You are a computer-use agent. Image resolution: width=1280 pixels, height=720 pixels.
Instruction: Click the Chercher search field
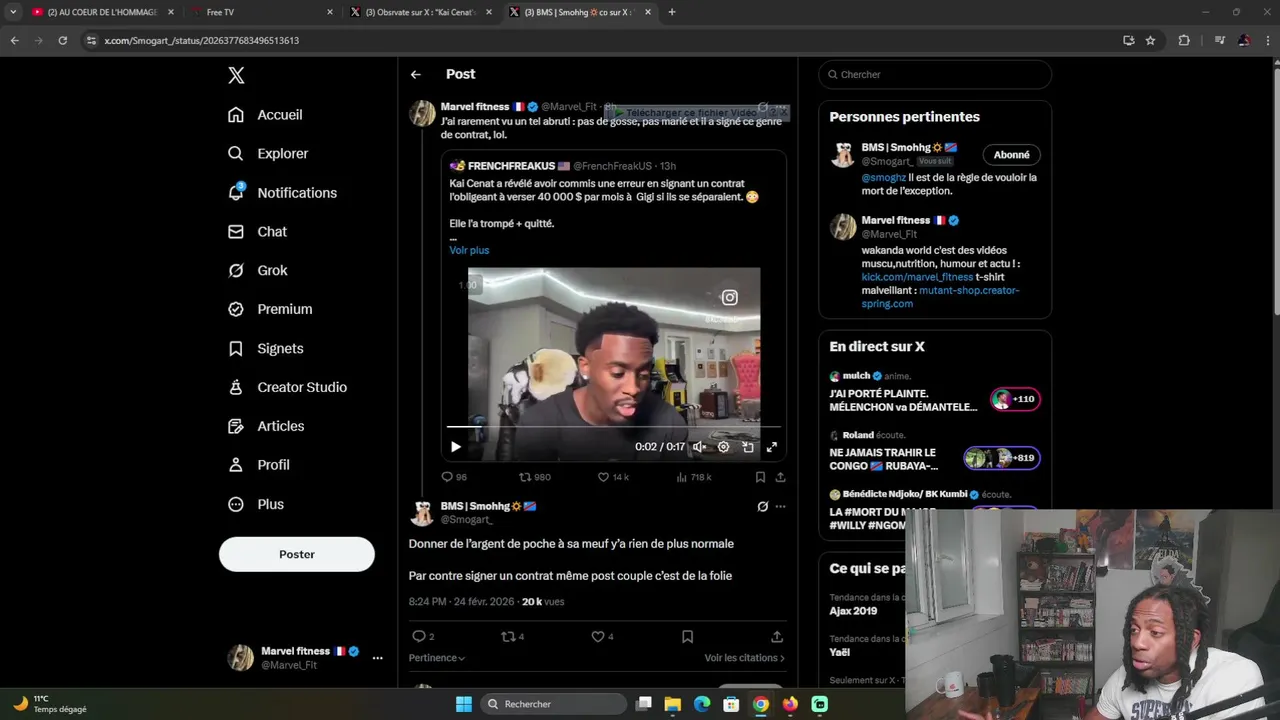point(935,75)
